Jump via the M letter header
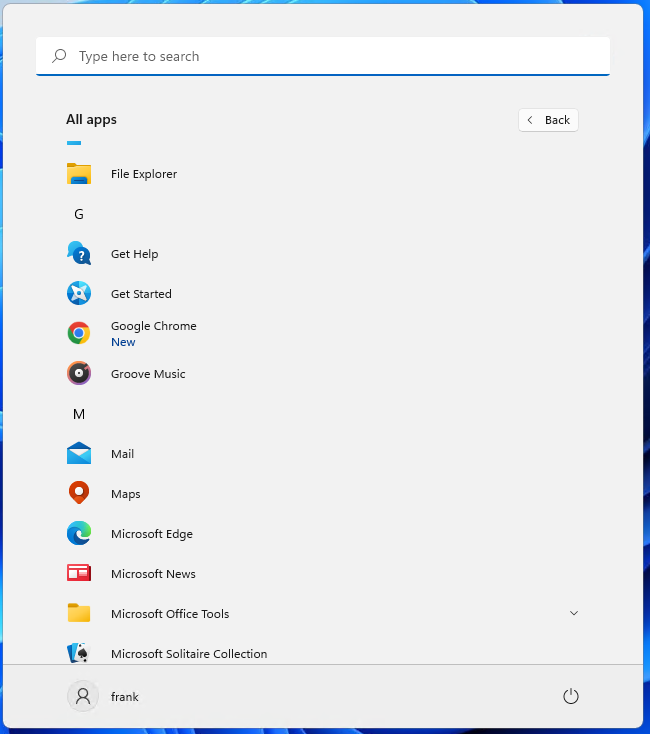Image resolution: width=650 pixels, height=734 pixels. [79, 414]
